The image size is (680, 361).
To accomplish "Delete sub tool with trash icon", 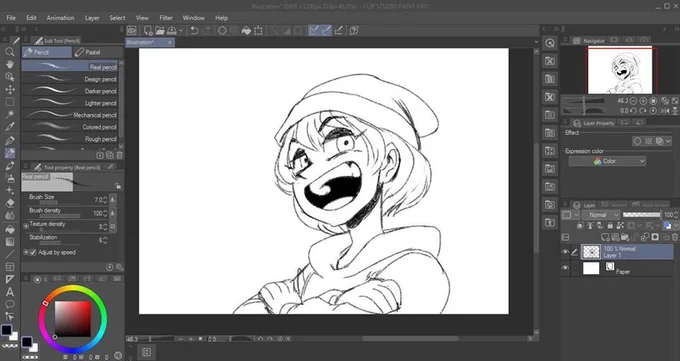I will pos(120,155).
